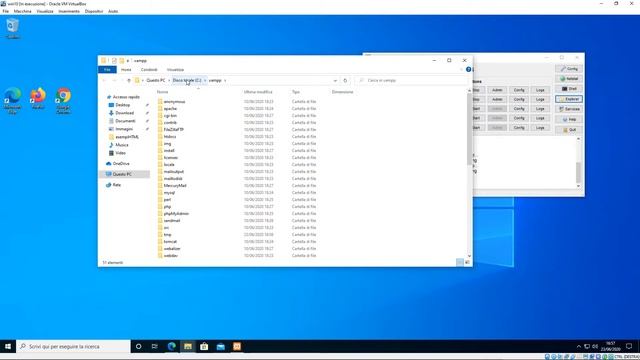Click the Cerca in xampp search field
This screenshot has height=360, width=640.
411,80
